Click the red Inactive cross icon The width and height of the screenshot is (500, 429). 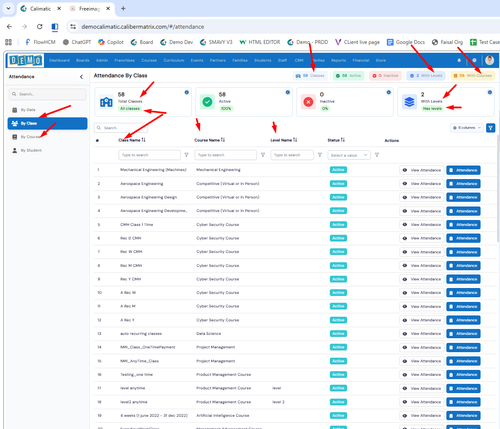[308, 102]
